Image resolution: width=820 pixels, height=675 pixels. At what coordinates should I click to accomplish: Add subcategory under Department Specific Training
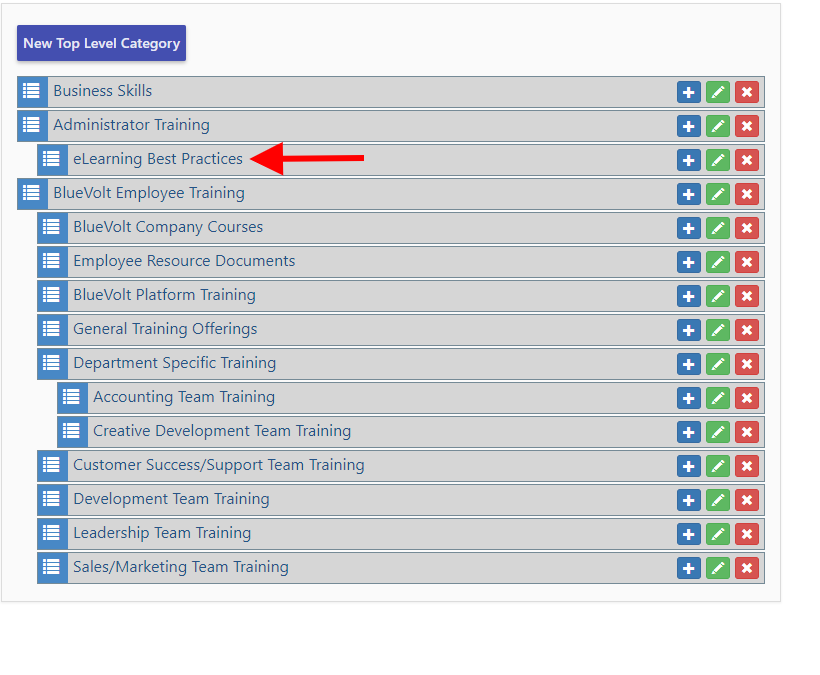[689, 364]
